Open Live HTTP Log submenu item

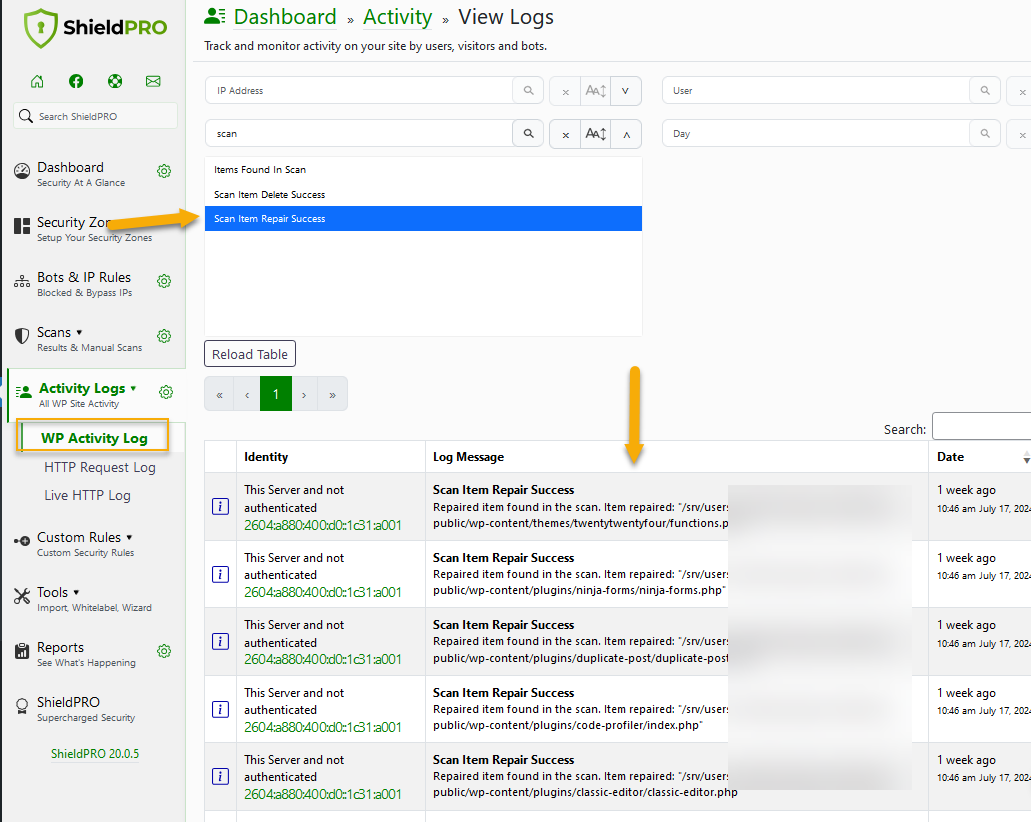[x=87, y=495]
